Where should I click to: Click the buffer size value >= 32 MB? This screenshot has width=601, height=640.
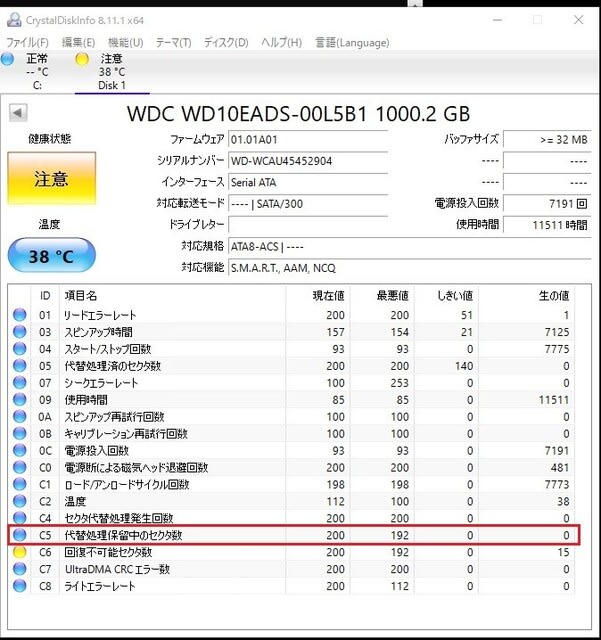click(547, 140)
